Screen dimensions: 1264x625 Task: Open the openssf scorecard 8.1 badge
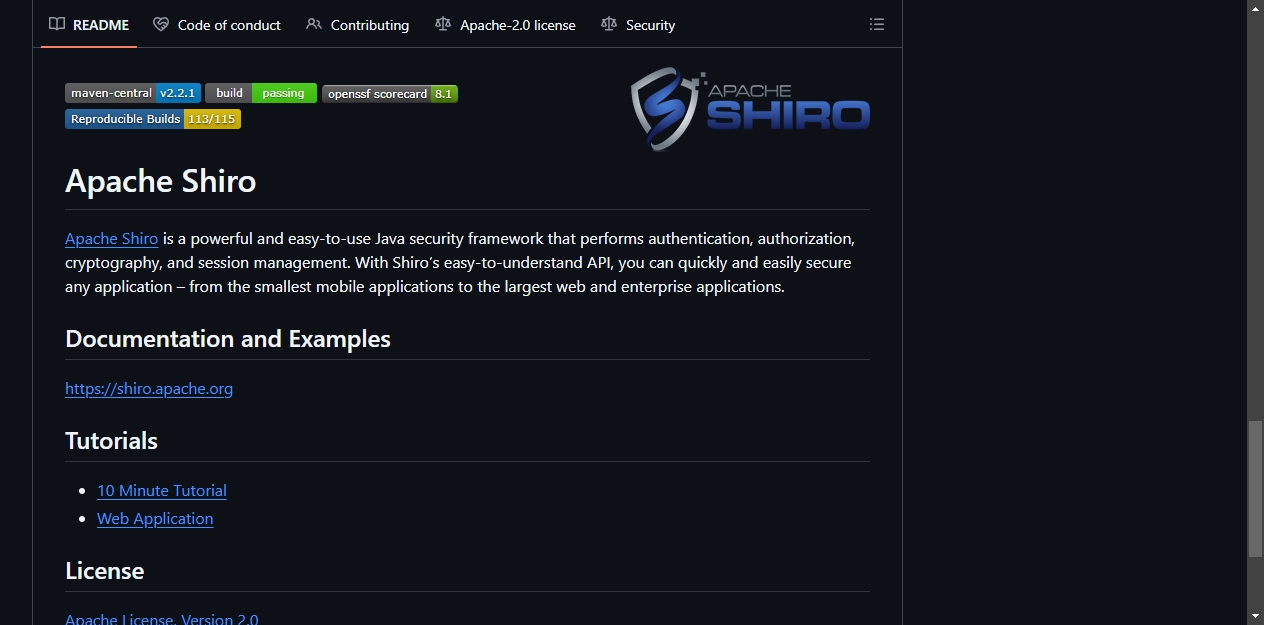pyautogui.click(x=390, y=94)
